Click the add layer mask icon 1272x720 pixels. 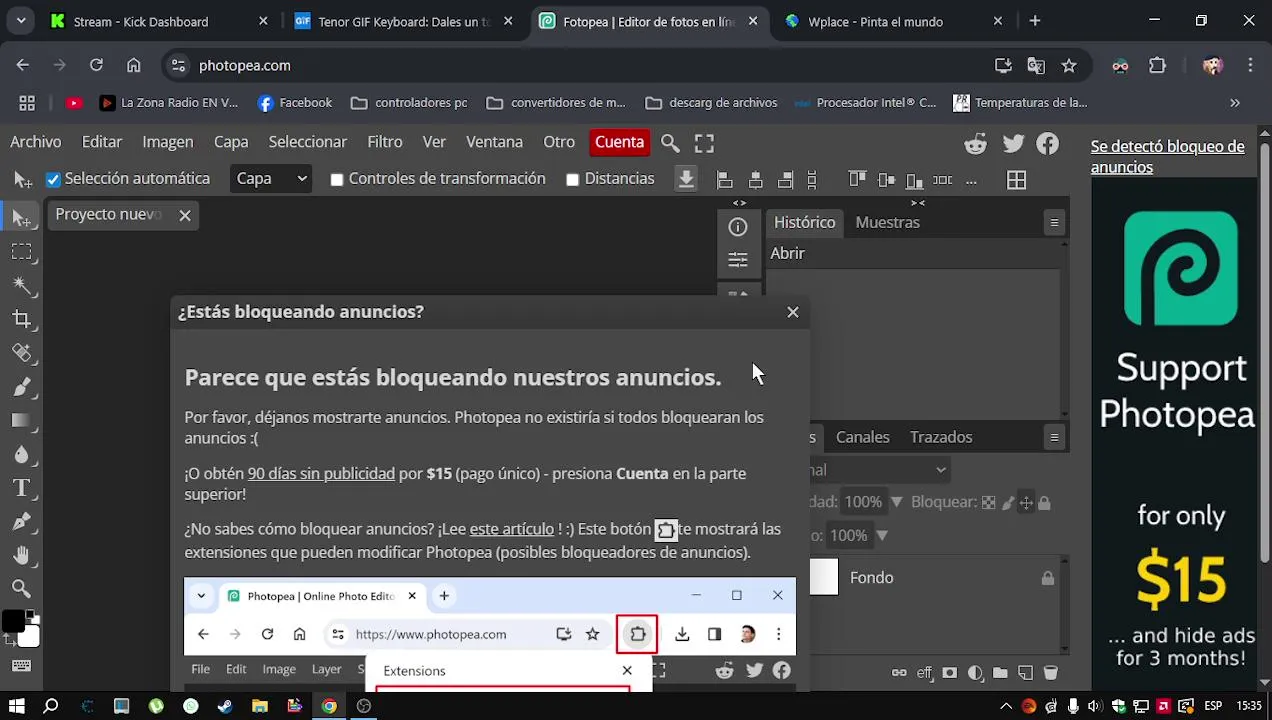pyautogui.click(x=950, y=673)
